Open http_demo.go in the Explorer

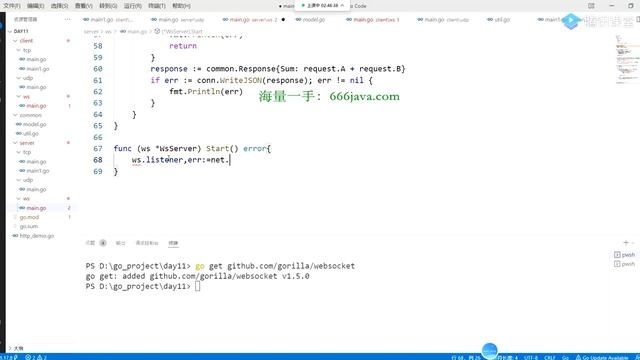coord(36,236)
